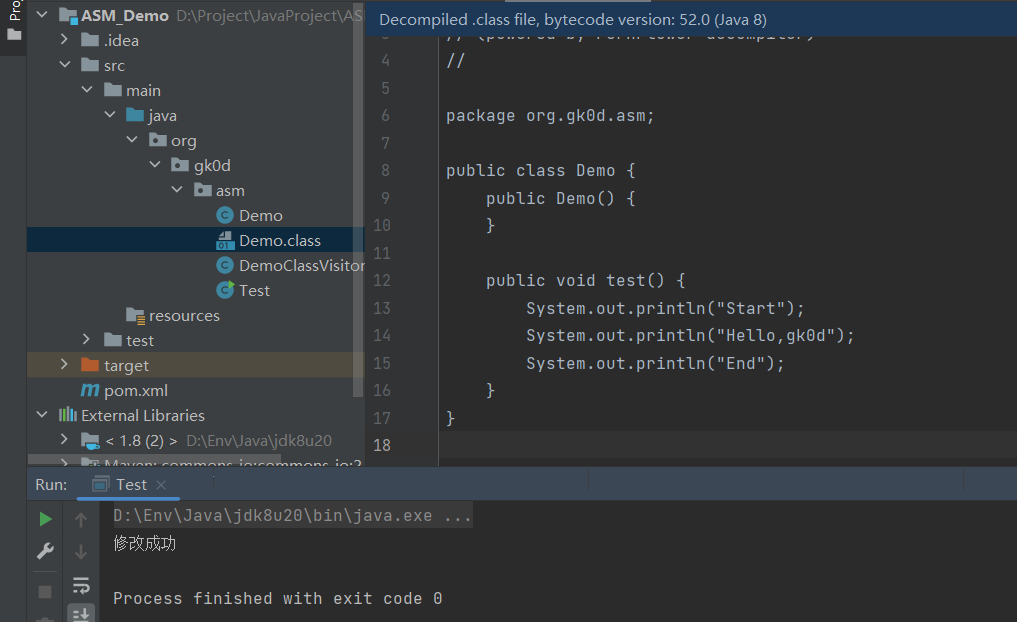Click the 'public class Demo {' line
Viewport: 1017px width, 622px height.
coord(541,171)
